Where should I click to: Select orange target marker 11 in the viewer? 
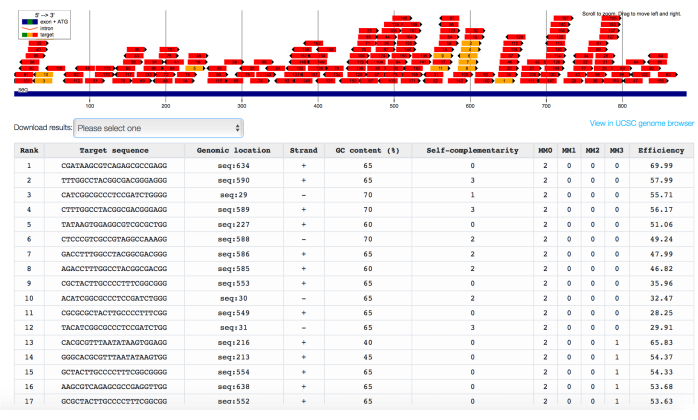(439, 68)
